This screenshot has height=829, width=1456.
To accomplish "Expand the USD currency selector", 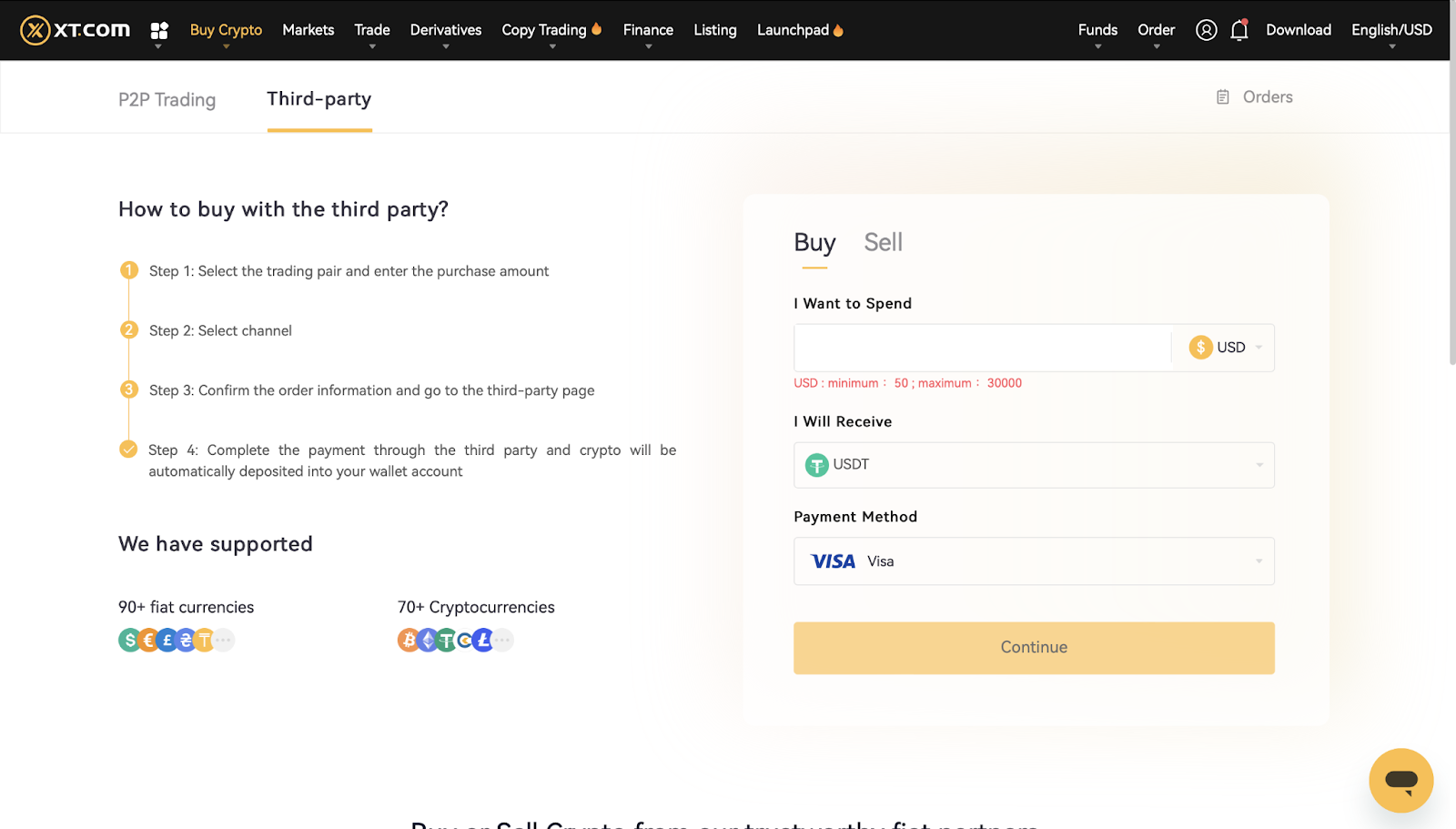I will [x=1225, y=348].
